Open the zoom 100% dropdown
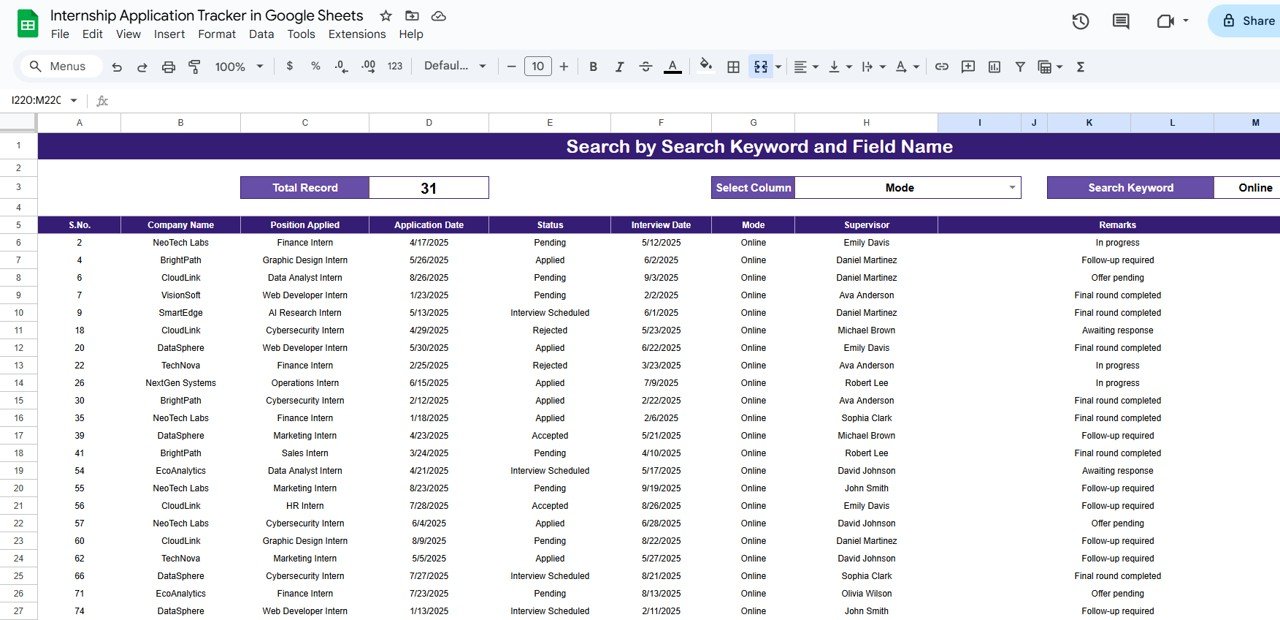Image resolution: width=1280 pixels, height=620 pixels. point(239,67)
